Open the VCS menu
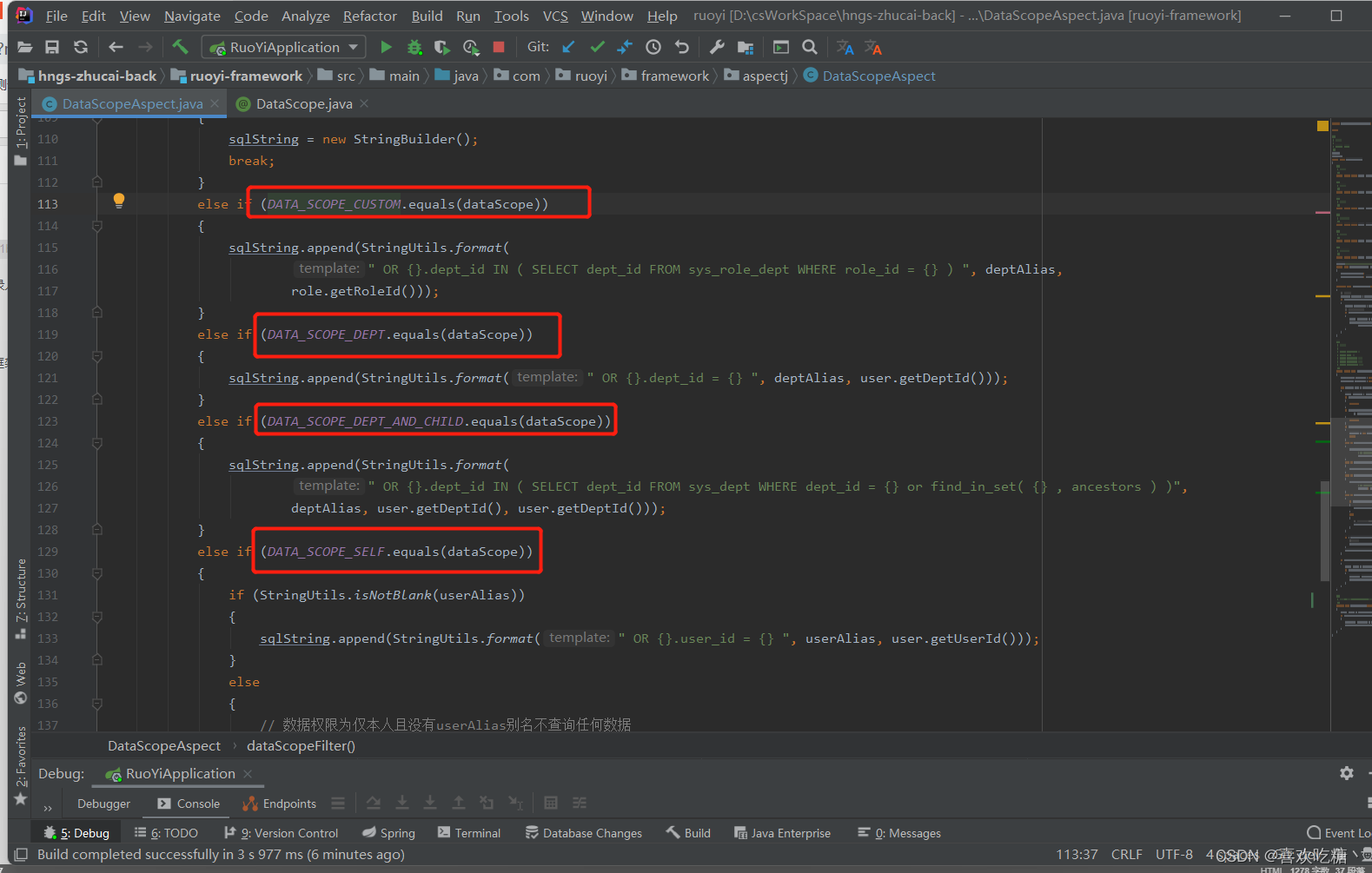The height and width of the screenshot is (873, 1372). click(555, 16)
